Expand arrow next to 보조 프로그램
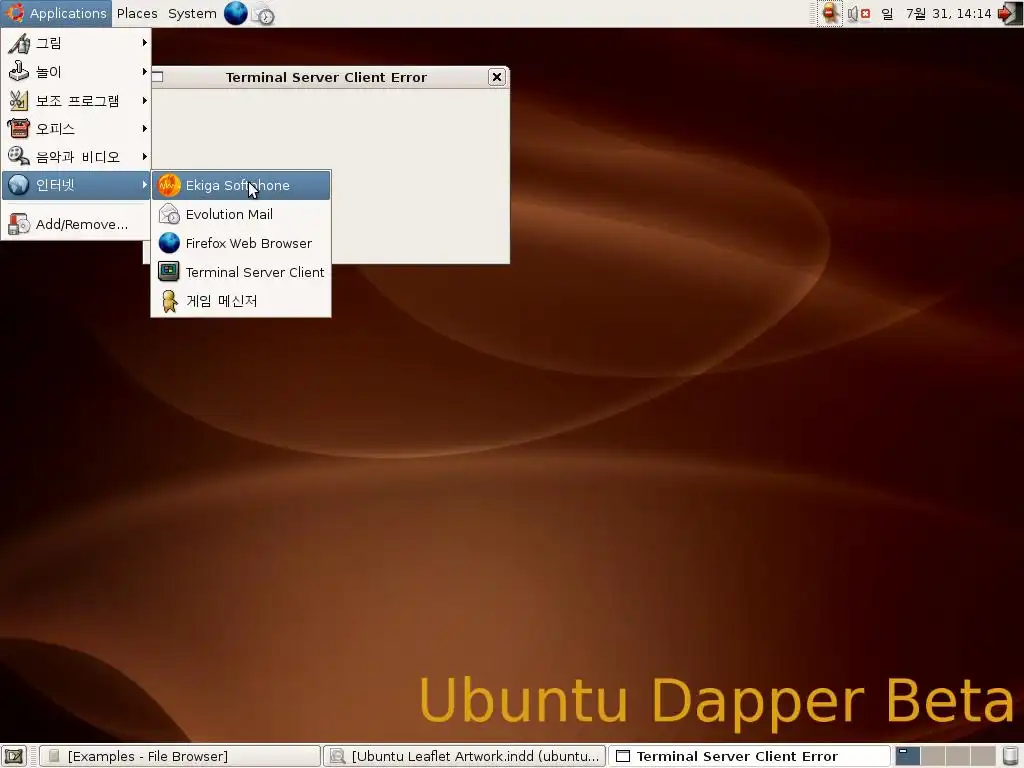This screenshot has height=768, width=1024. pos(144,101)
